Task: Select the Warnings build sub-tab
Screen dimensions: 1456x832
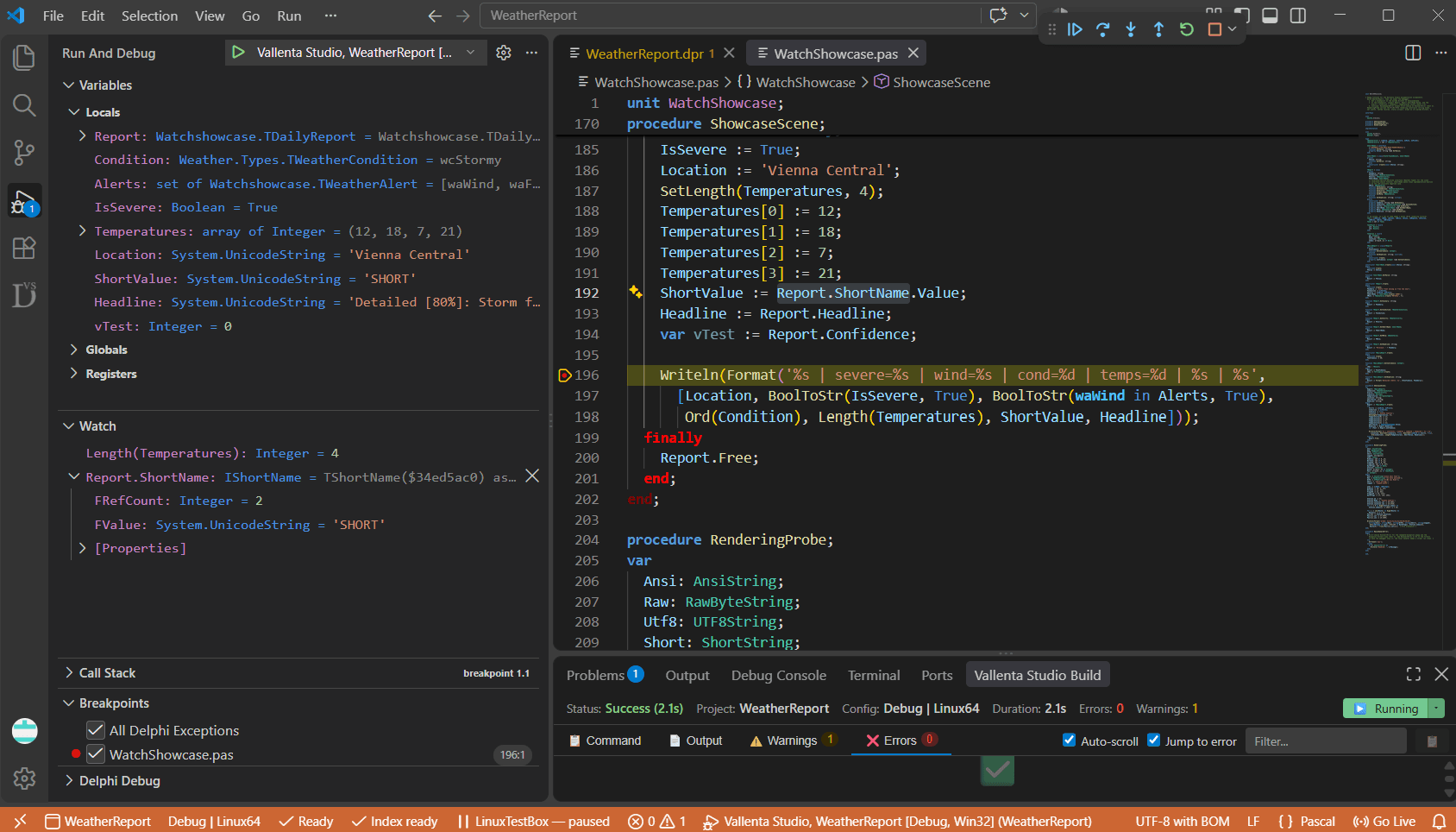Action: (x=792, y=741)
